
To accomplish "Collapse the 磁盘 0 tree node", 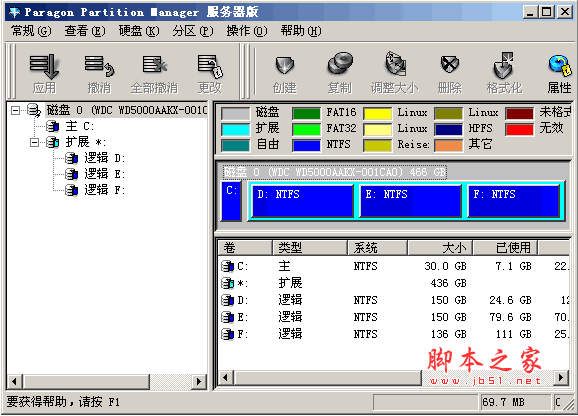I will [x=15, y=110].
